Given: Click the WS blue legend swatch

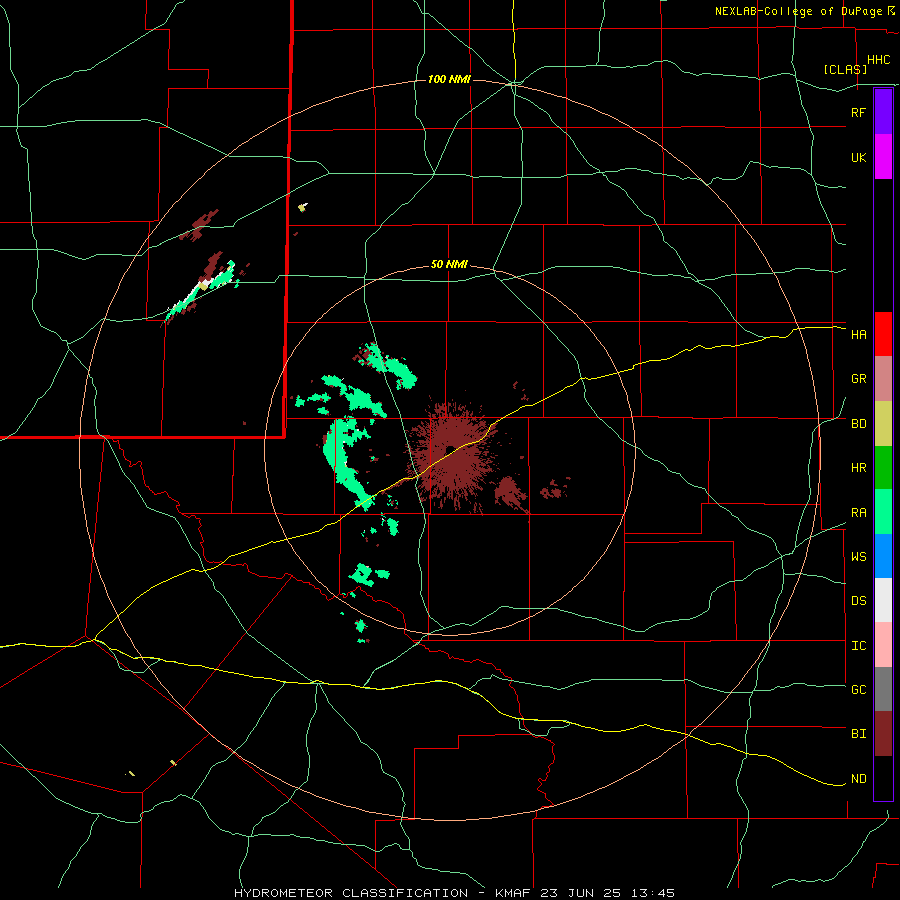Looking at the screenshot, I should pyautogui.click(x=883, y=556).
